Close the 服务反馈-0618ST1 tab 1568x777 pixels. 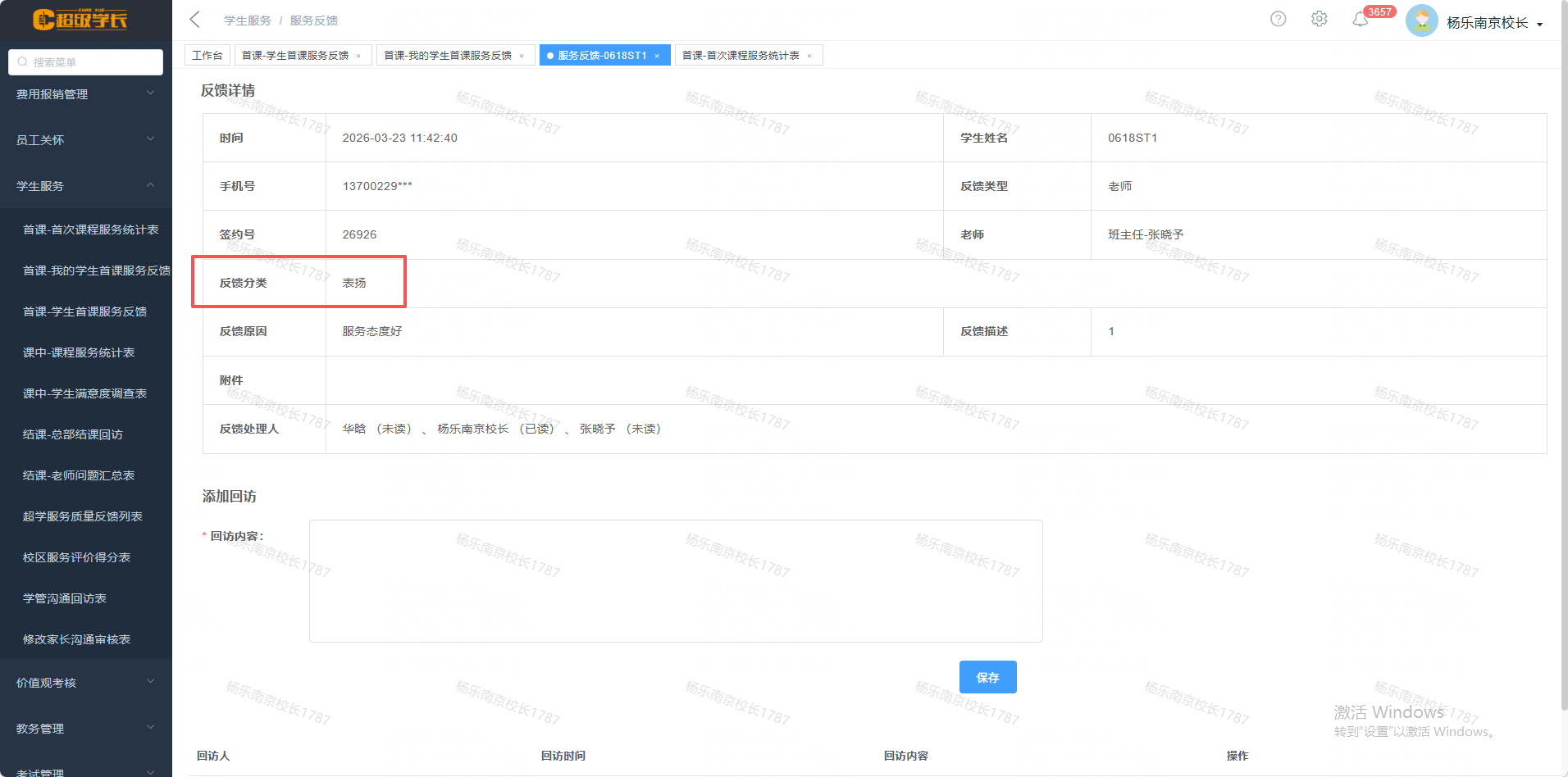click(x=657, y=56)
